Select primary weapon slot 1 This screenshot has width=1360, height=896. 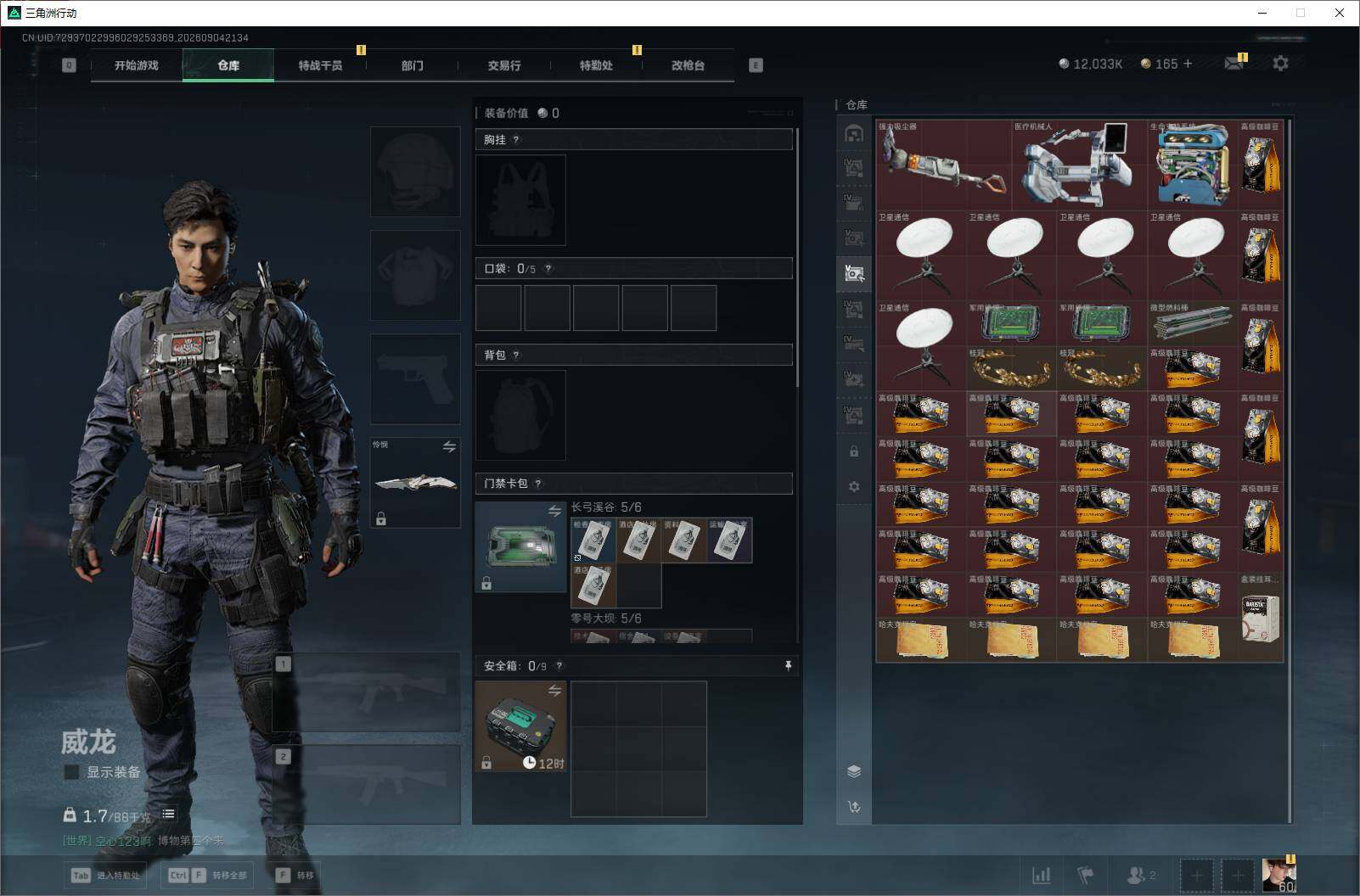point(366,692)
